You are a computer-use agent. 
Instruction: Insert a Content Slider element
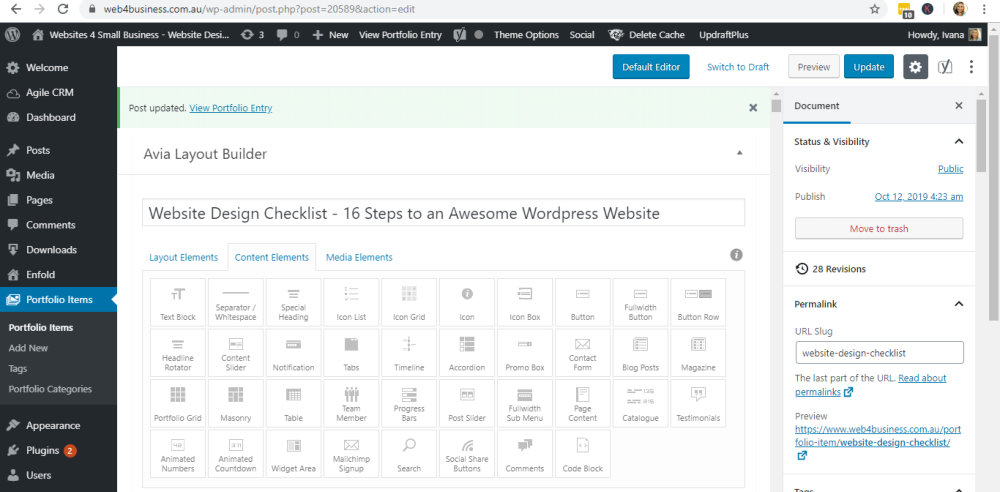236,353
